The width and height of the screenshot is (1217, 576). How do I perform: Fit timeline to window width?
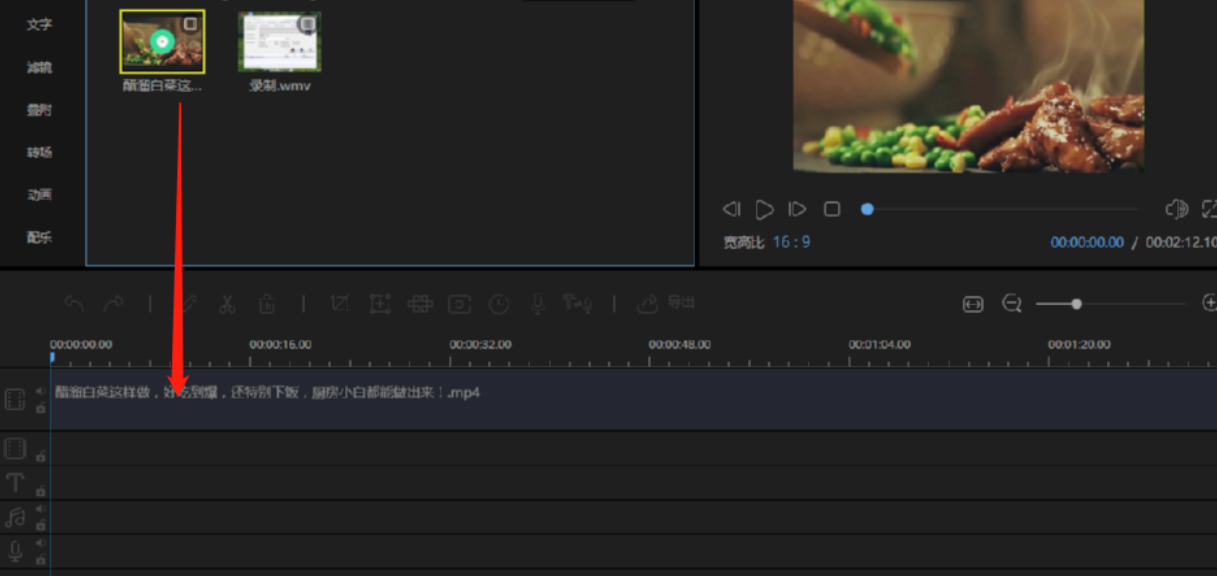point(973,304)
